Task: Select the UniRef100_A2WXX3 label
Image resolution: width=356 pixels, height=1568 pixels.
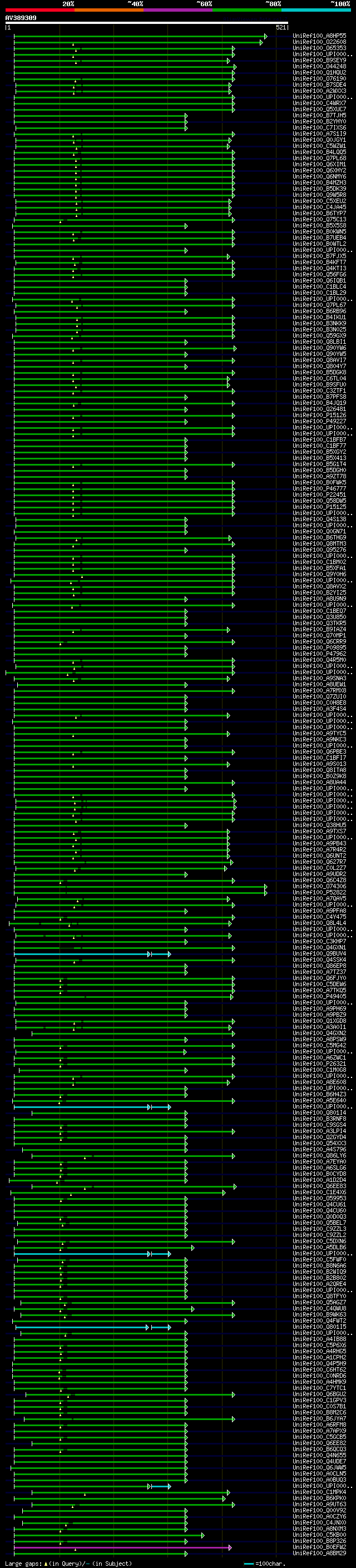Action: coord(319,91)
